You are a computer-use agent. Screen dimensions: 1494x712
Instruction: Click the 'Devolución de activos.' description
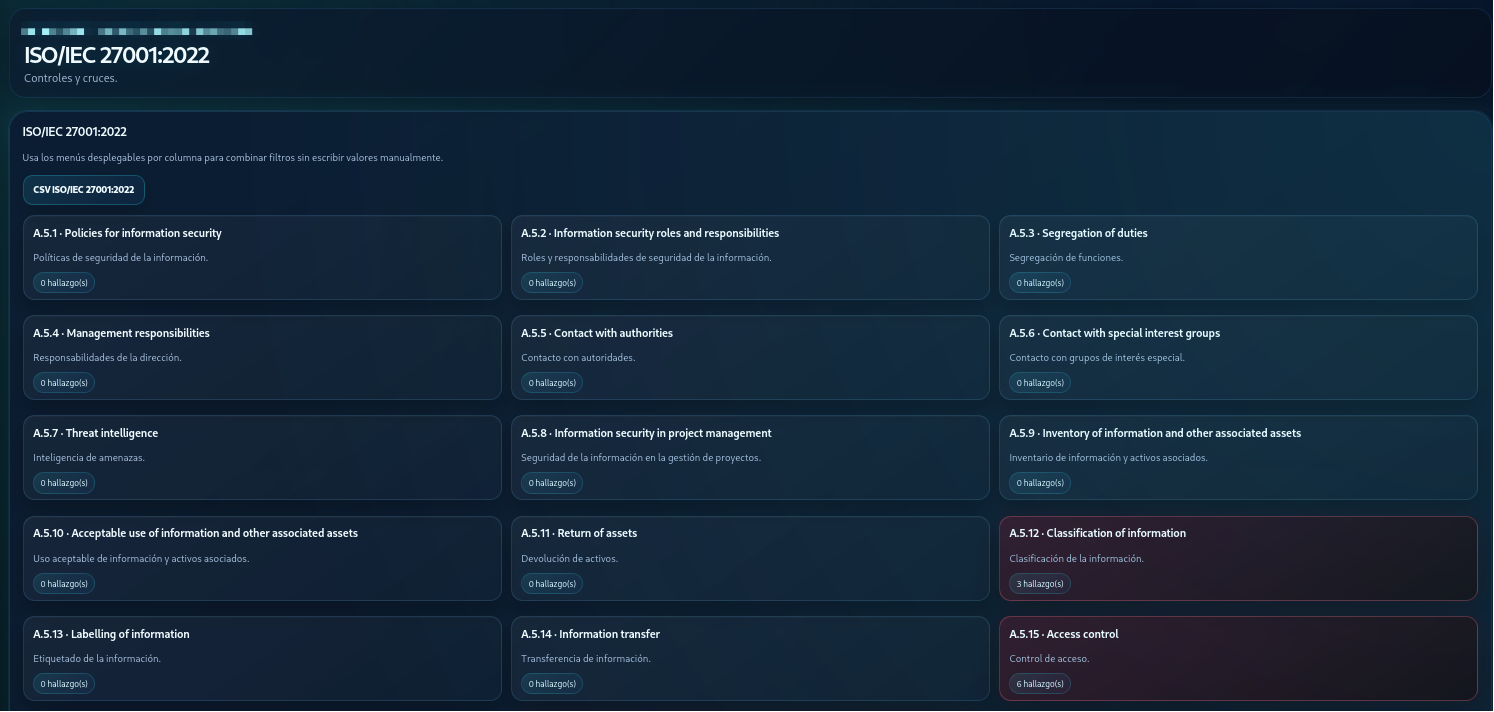[x=570, y=559]
